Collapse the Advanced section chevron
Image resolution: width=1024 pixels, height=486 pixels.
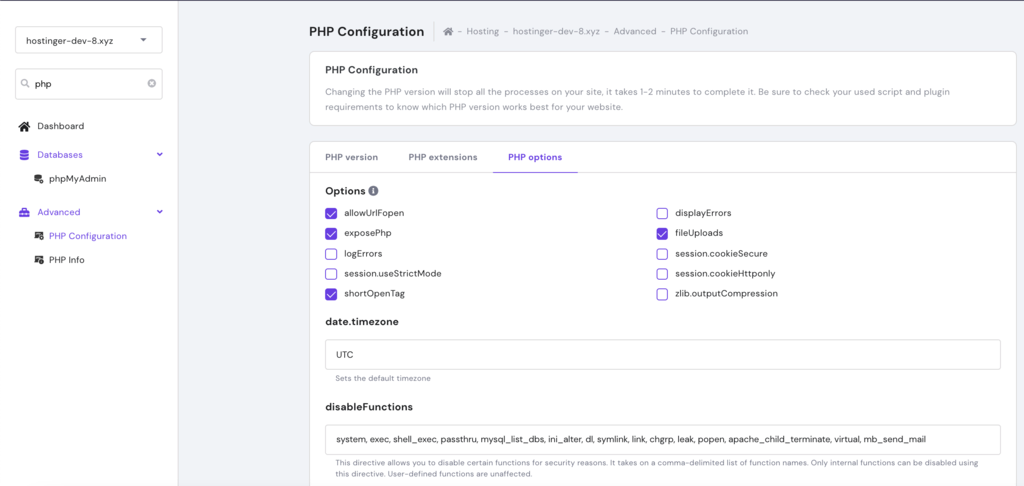click(159, 212)
